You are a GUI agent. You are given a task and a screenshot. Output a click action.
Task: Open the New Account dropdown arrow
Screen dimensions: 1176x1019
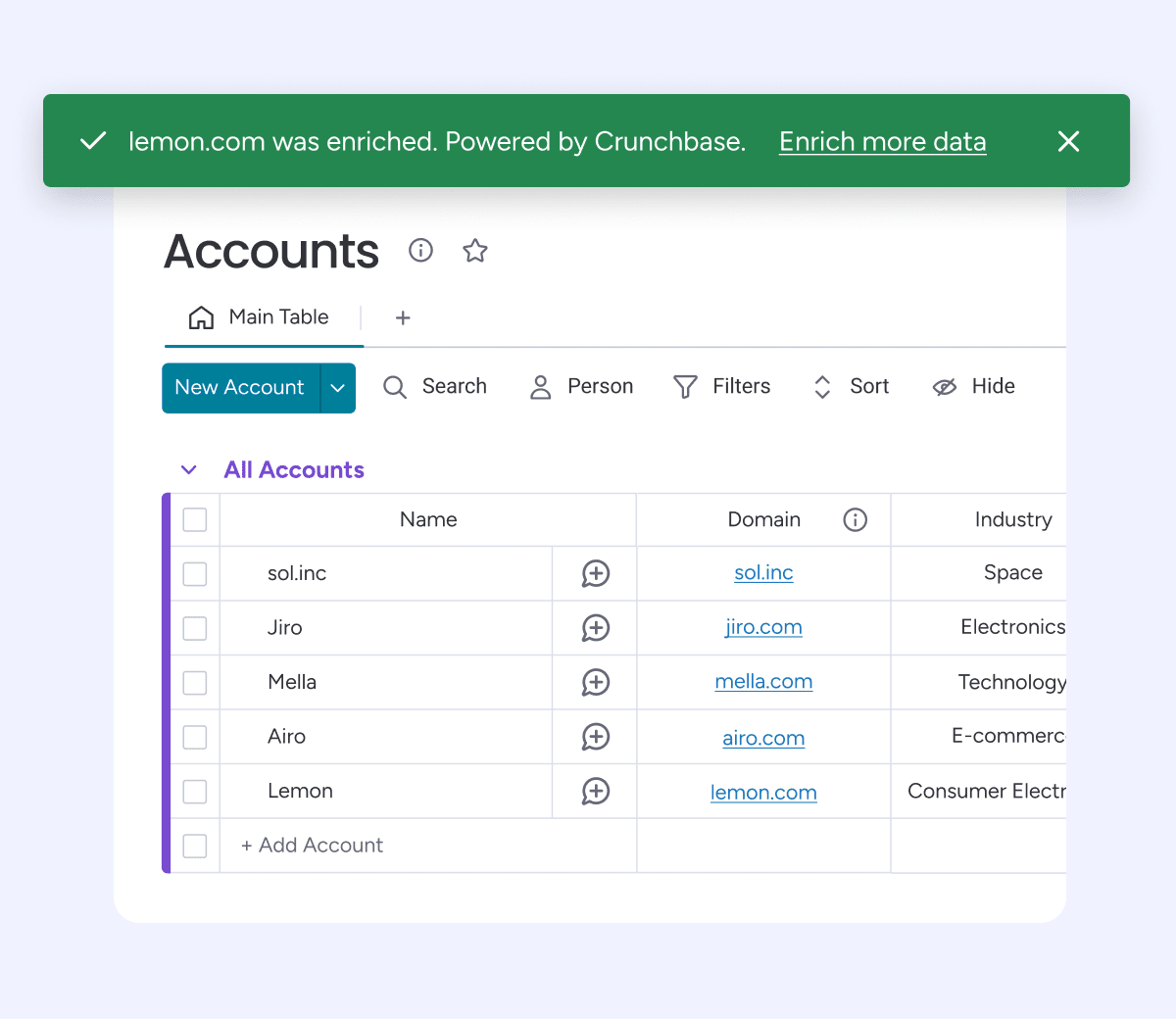pos(338,388)
